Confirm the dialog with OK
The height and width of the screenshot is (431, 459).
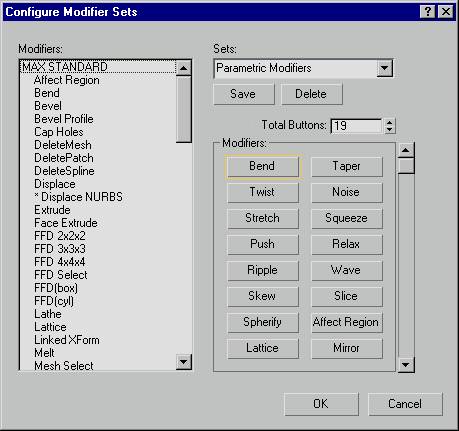click(x=321, y=404)
